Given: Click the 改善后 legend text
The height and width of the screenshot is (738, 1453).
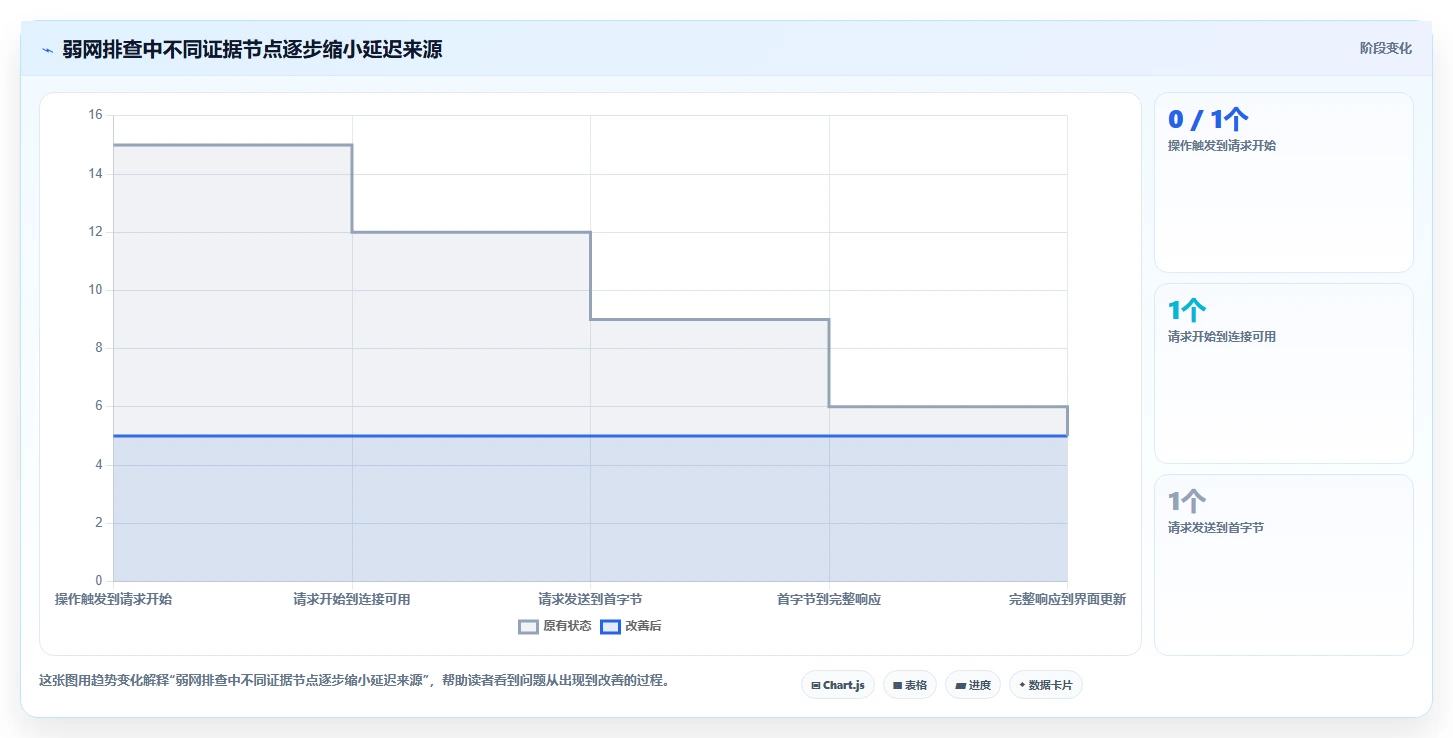Looking at the screenshot, I should click(643, 627).
